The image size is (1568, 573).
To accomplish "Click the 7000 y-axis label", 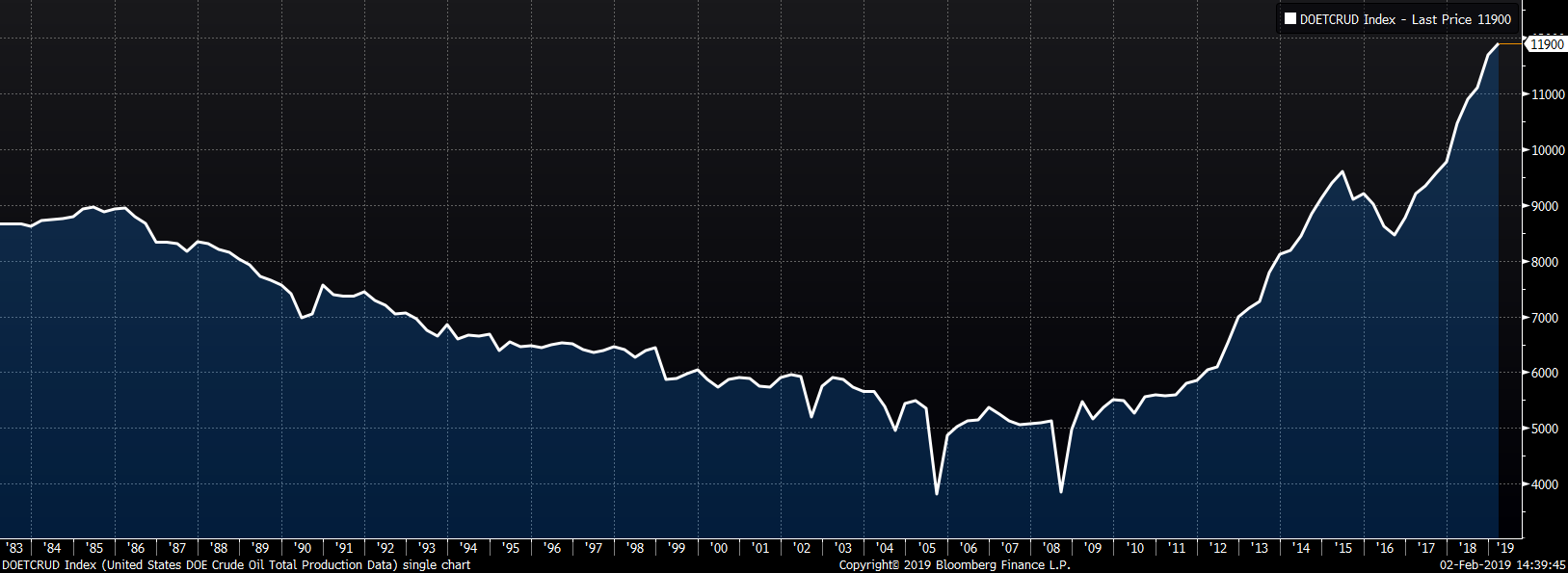I will (1545, 318).
